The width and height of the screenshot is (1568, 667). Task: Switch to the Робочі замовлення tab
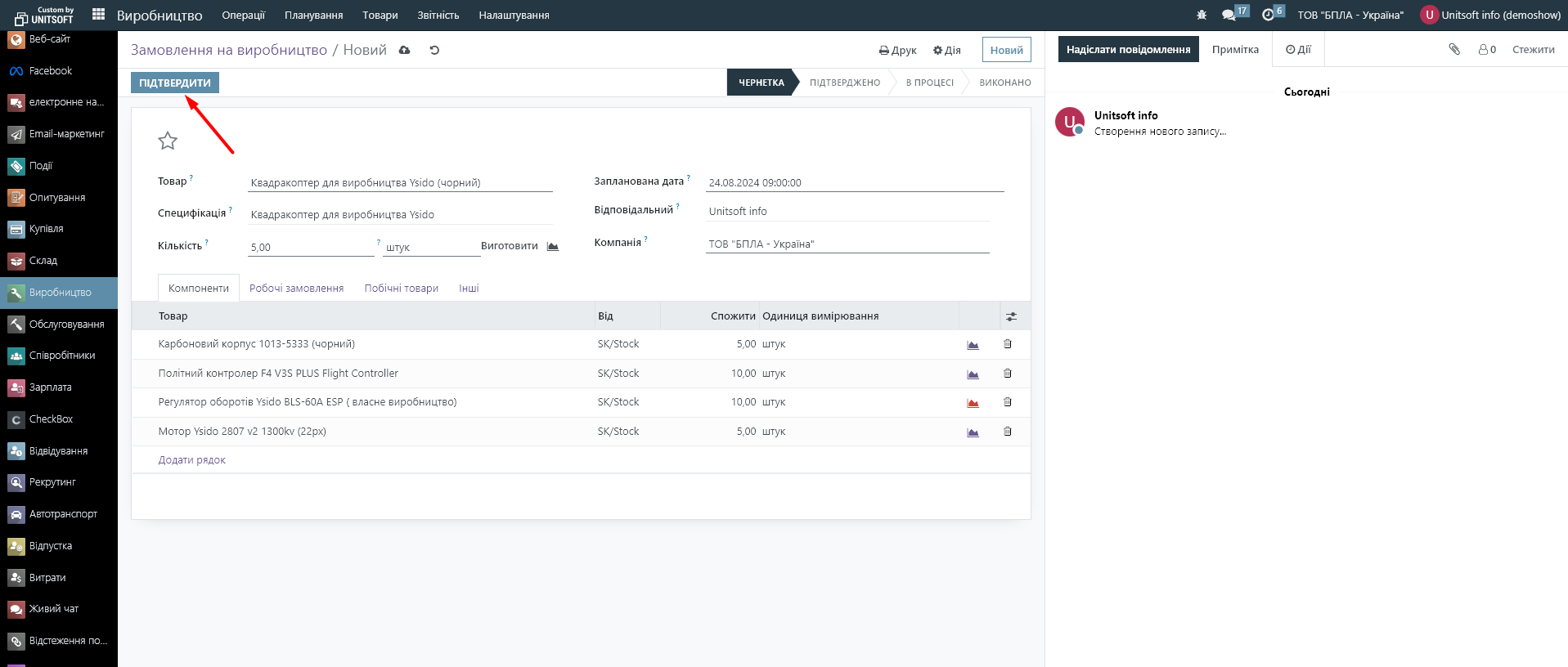coord(296,289)
